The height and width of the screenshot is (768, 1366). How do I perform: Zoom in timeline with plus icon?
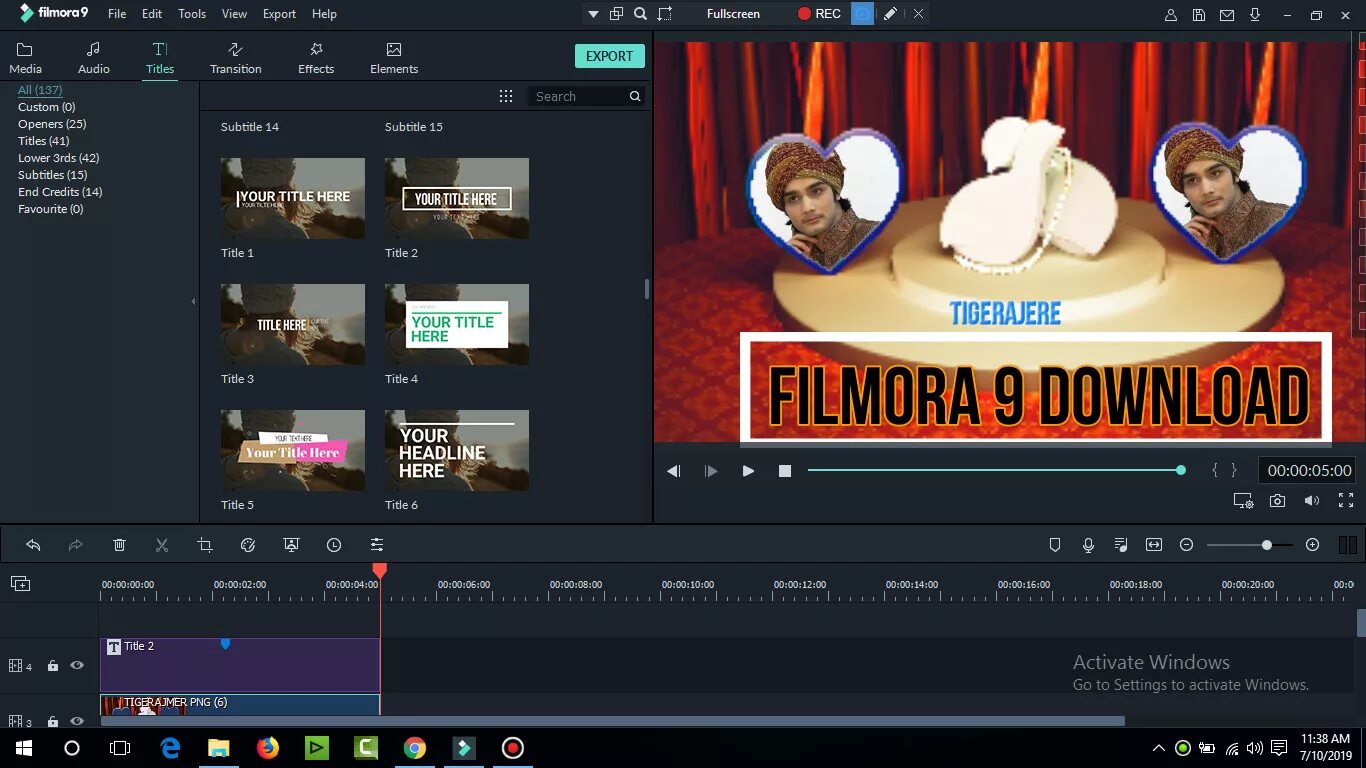[1313, 545]
